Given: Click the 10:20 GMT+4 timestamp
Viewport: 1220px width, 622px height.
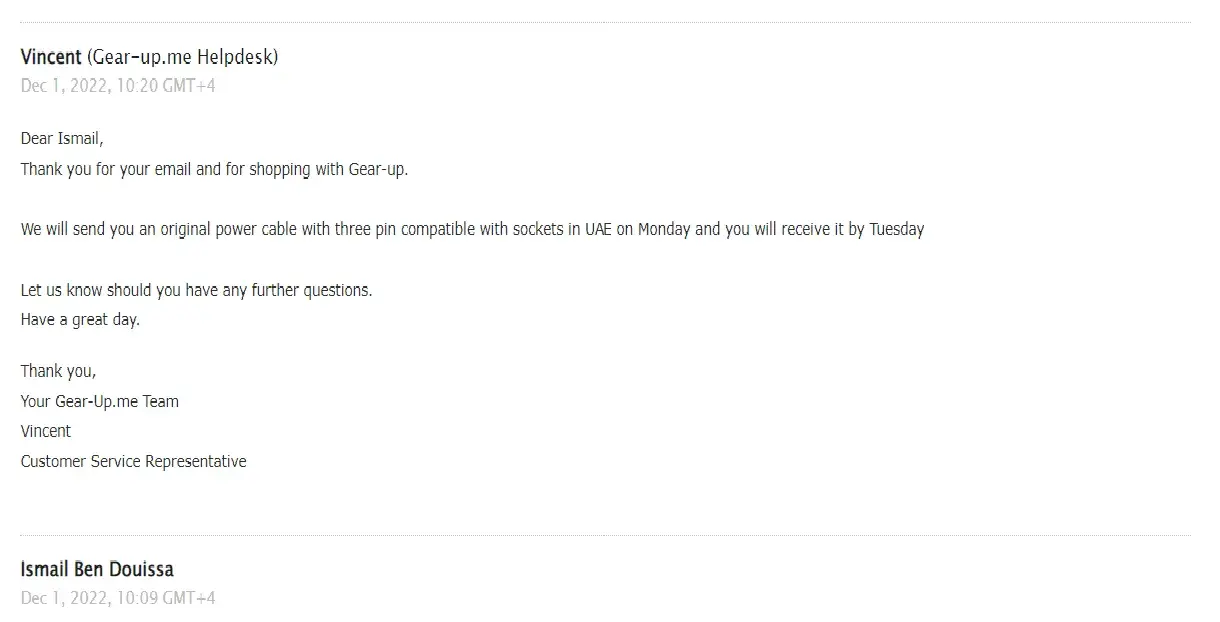Looking at the screenshot, I should (x=165, y=86).
